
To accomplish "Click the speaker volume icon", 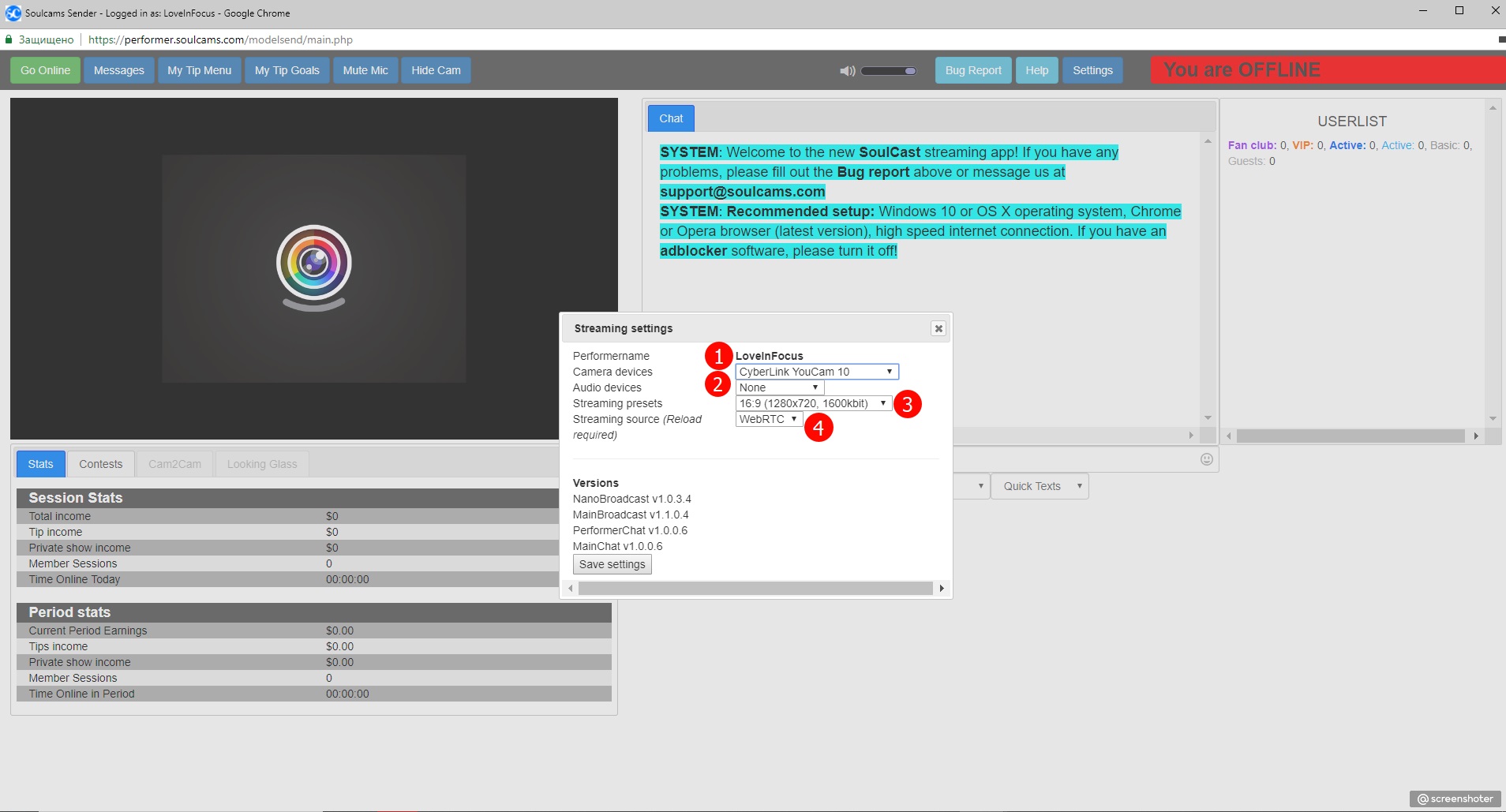I will tap(847, 71).
